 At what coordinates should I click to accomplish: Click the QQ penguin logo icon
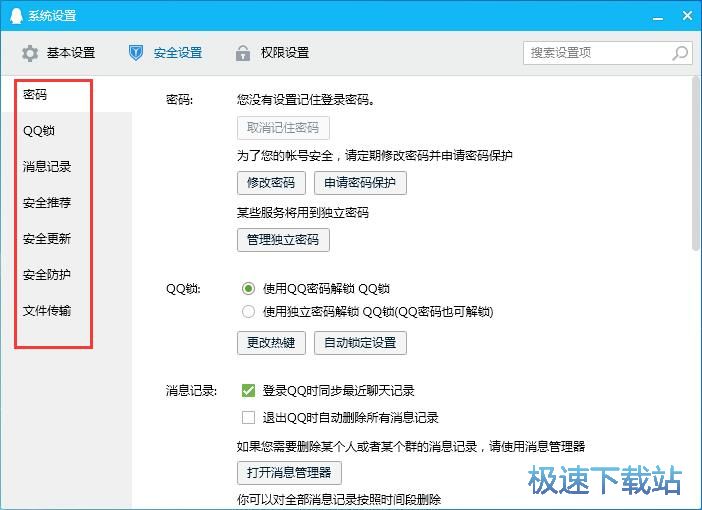tap(16, 16)
